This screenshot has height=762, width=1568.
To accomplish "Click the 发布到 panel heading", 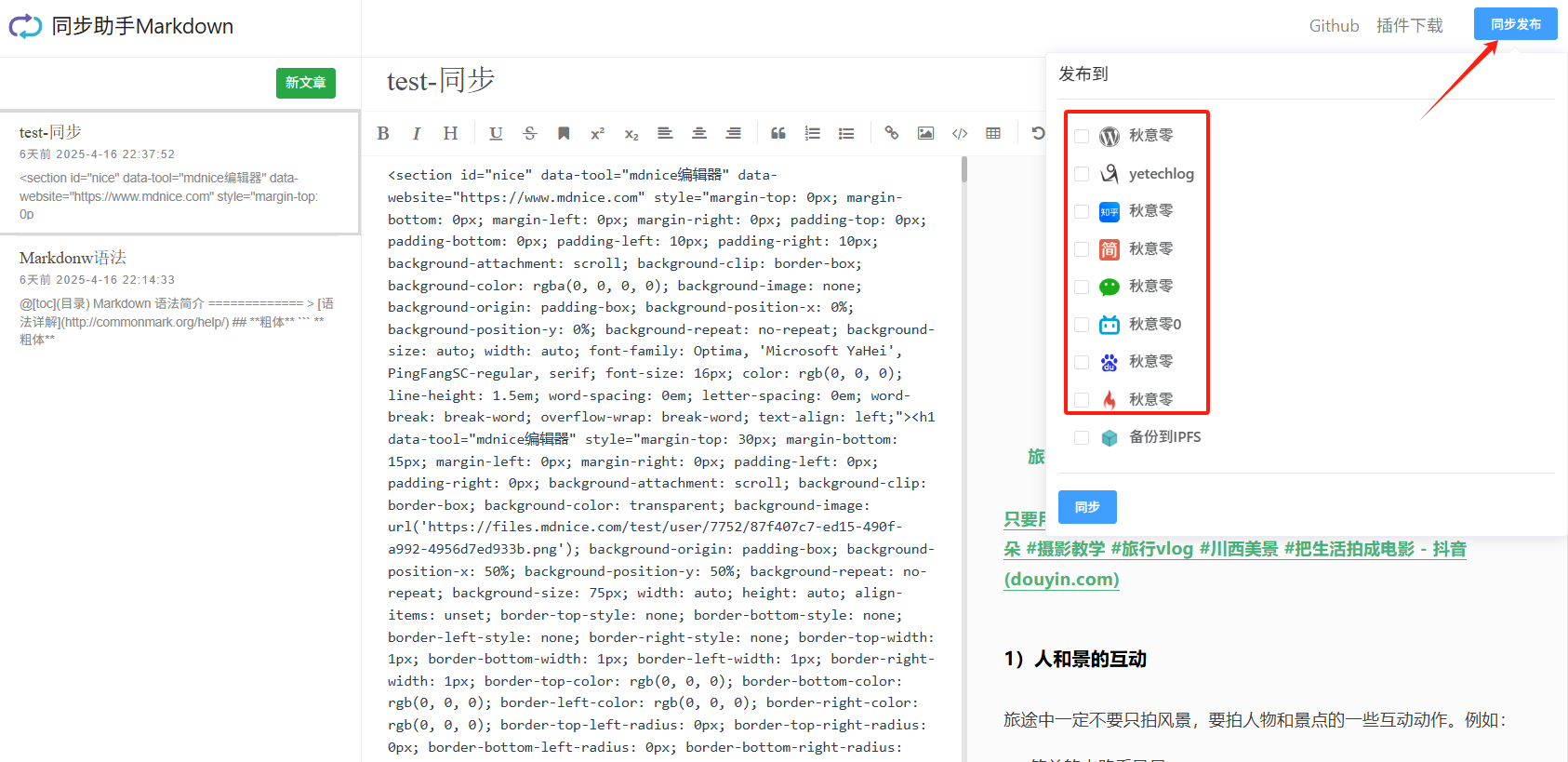I will coord(1083,74).
